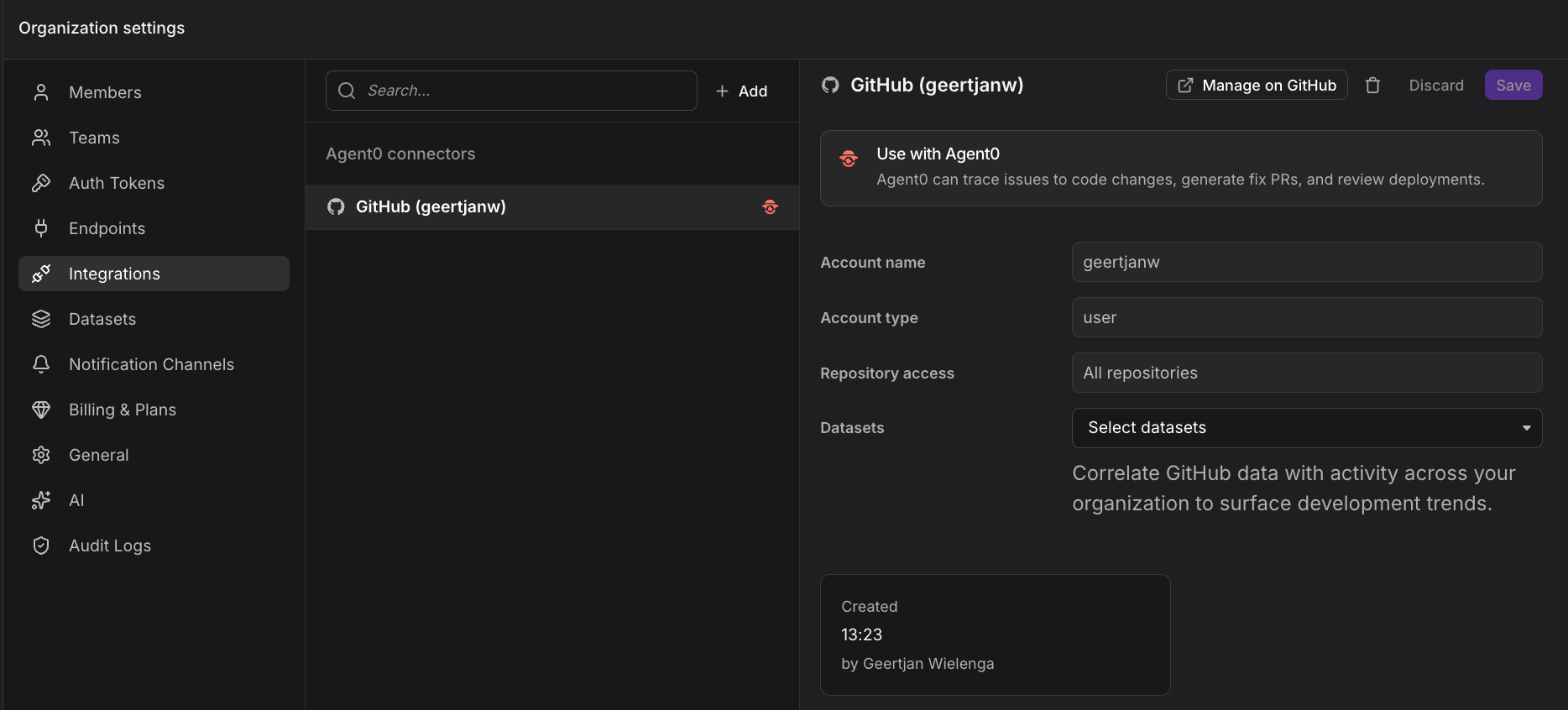Image resolution: width=1568 pixels, height=710 pixels.
Task: Click the Correlate GitHub data description
Action: [x=1294, y=488]
